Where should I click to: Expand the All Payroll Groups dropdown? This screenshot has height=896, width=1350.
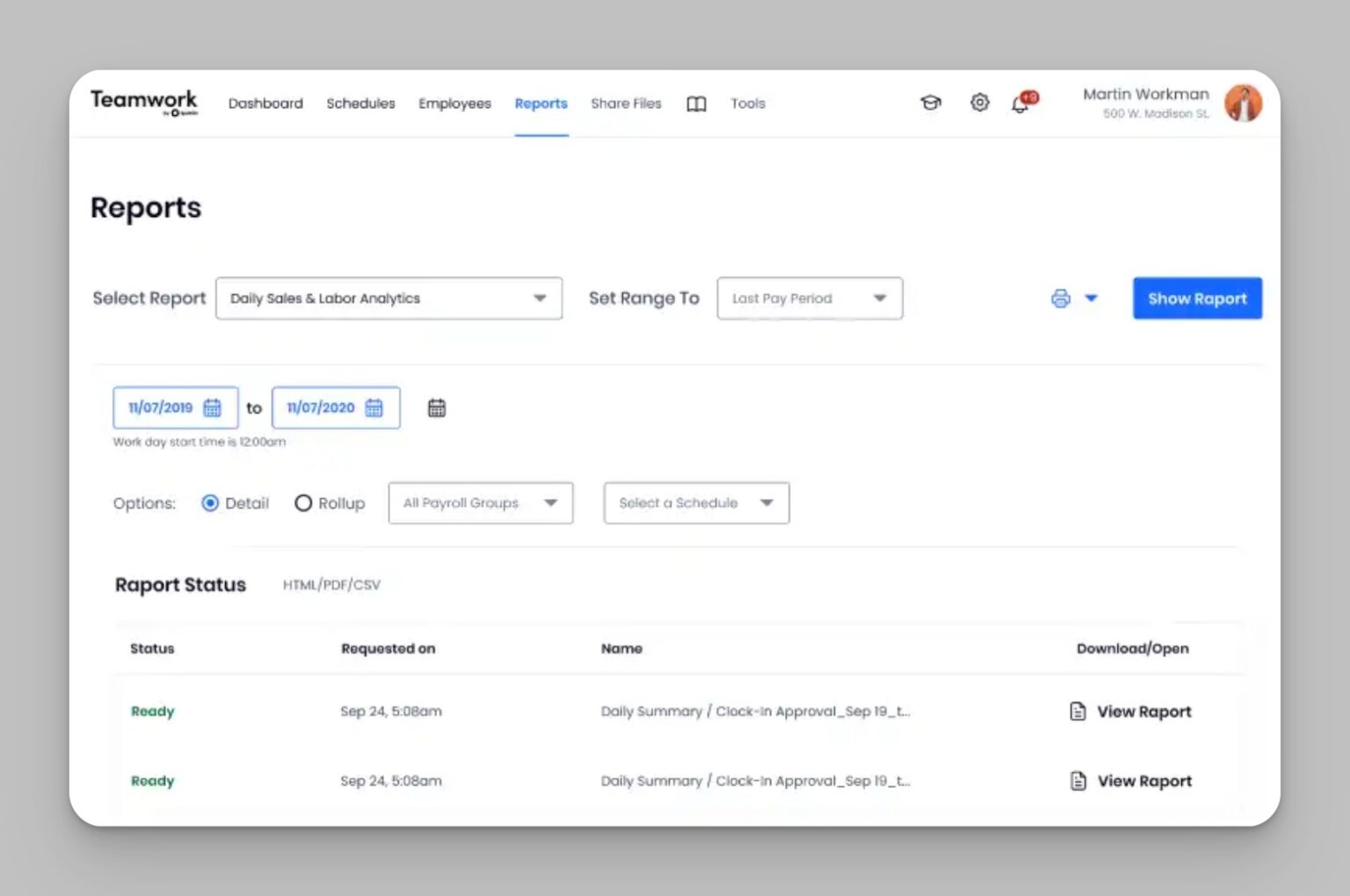(x=480, y=503)
